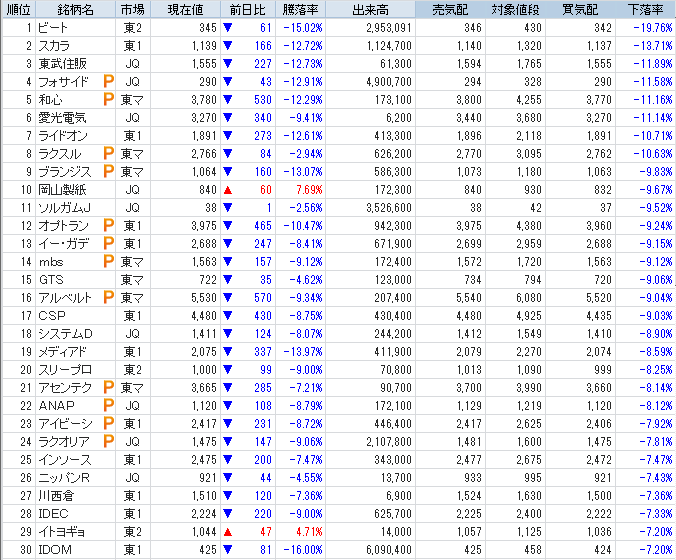Select the stock name 岡山製紙

62,190
